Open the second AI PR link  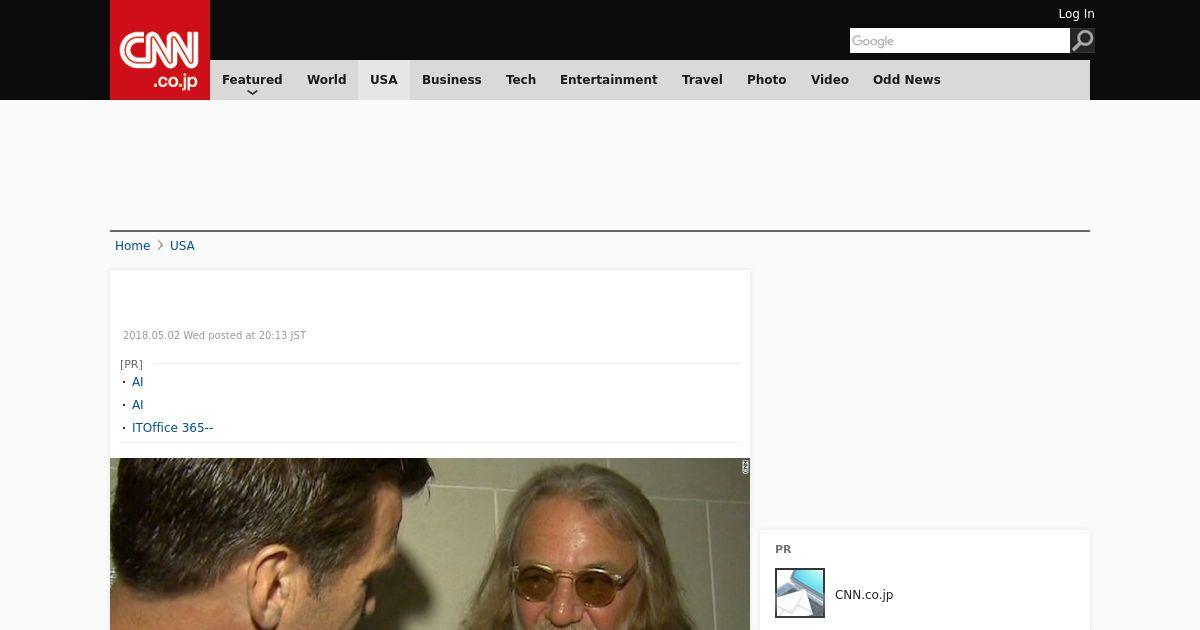tap(138, 405)
